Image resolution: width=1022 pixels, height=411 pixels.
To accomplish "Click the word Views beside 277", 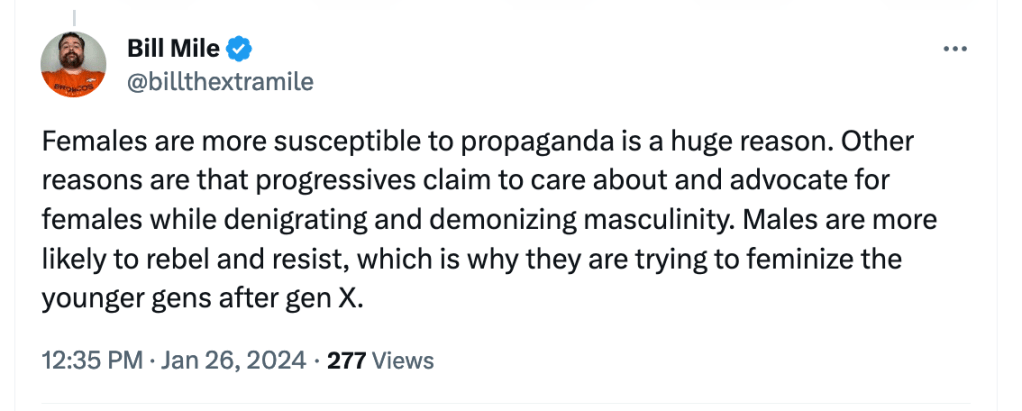I will point(402,359).
